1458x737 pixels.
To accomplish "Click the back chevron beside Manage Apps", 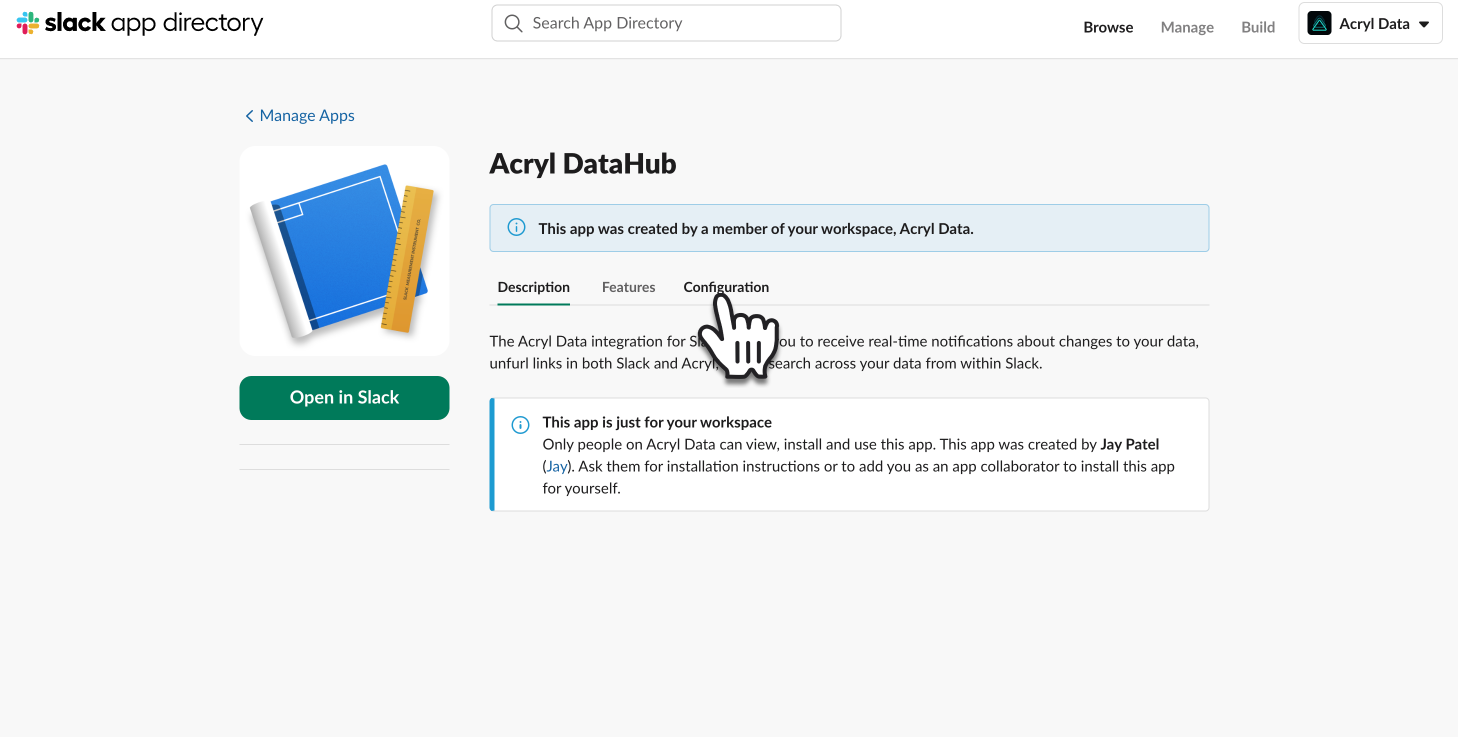I will coord(249,116).
